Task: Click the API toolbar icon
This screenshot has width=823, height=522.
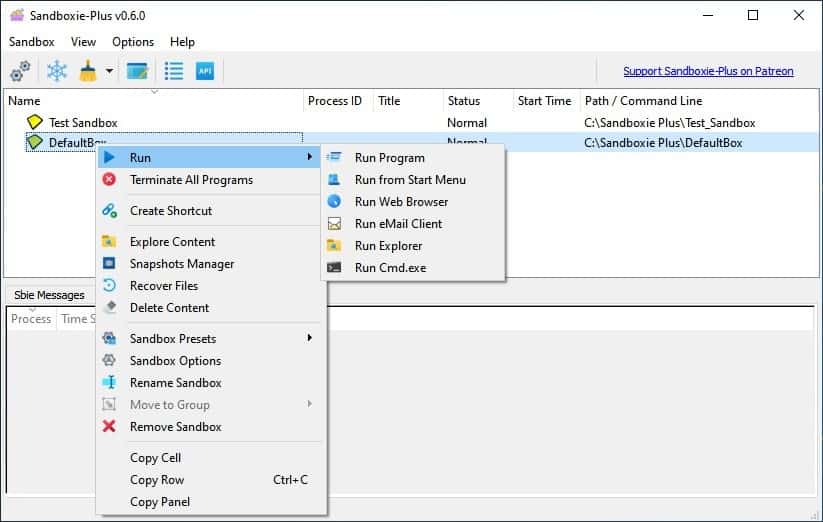Action: 205,71
